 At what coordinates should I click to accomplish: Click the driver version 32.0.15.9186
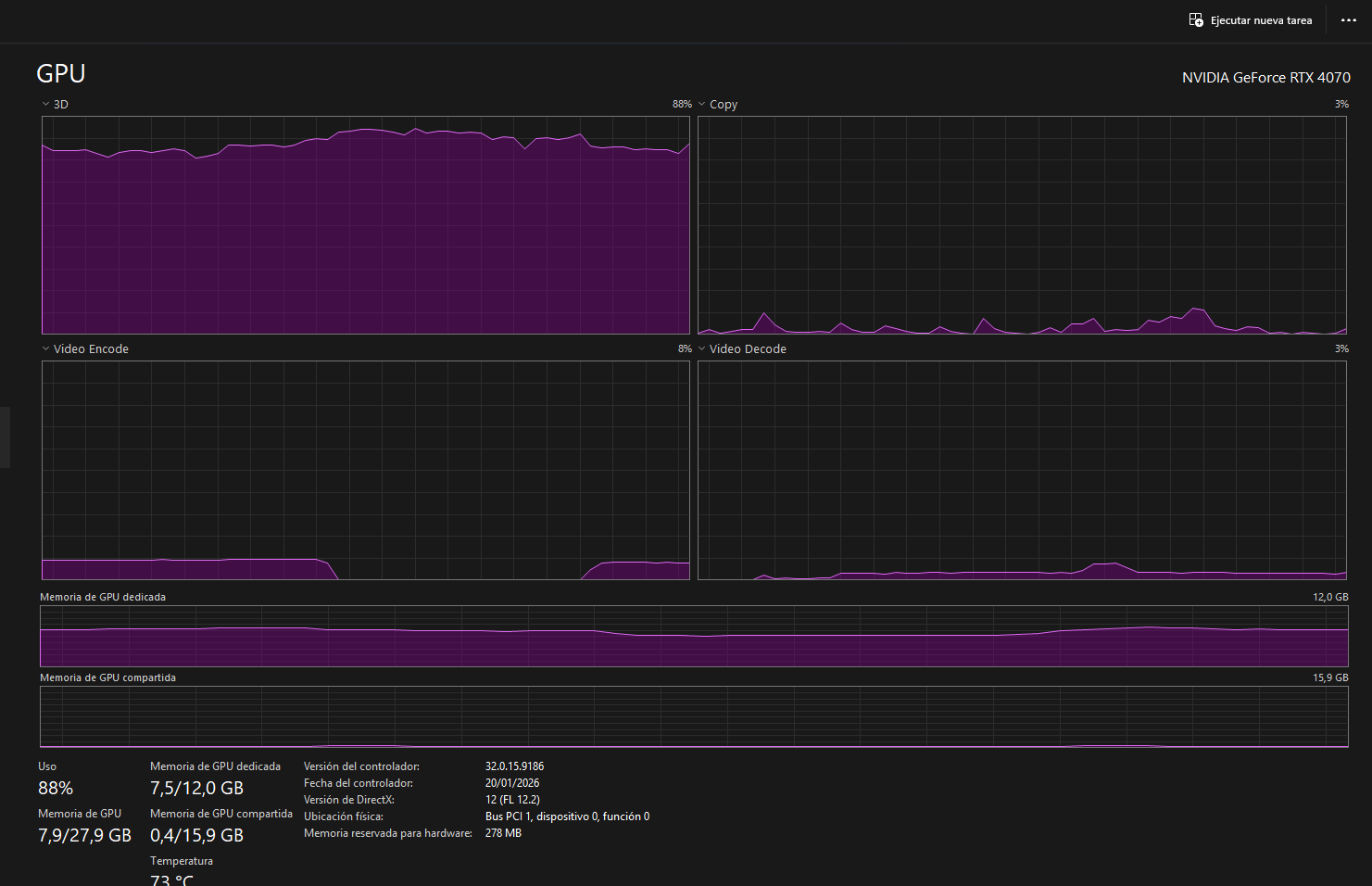click(514, 766)
